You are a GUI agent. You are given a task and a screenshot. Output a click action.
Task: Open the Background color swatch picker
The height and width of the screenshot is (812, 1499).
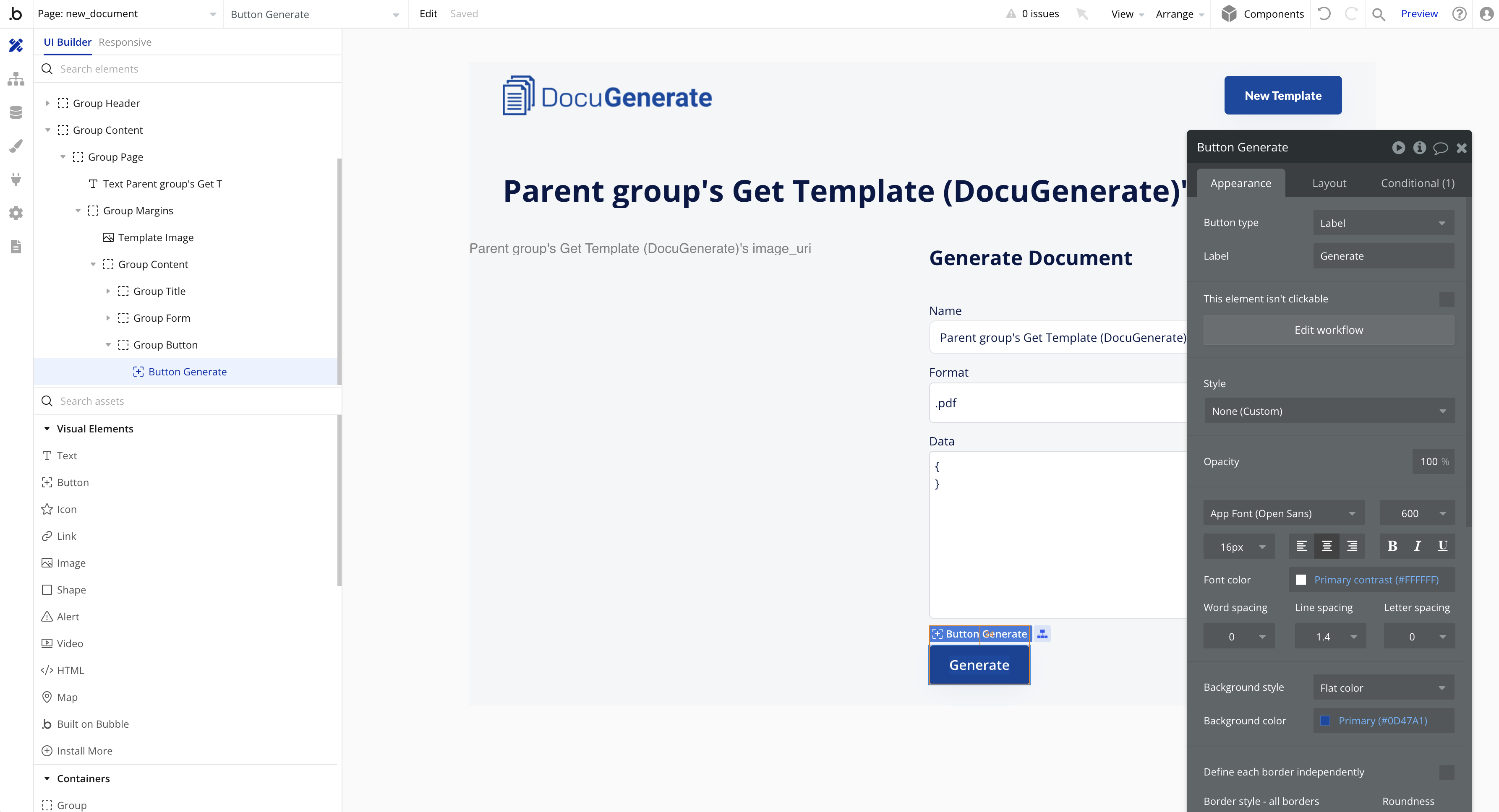(x=1326, y=721)
